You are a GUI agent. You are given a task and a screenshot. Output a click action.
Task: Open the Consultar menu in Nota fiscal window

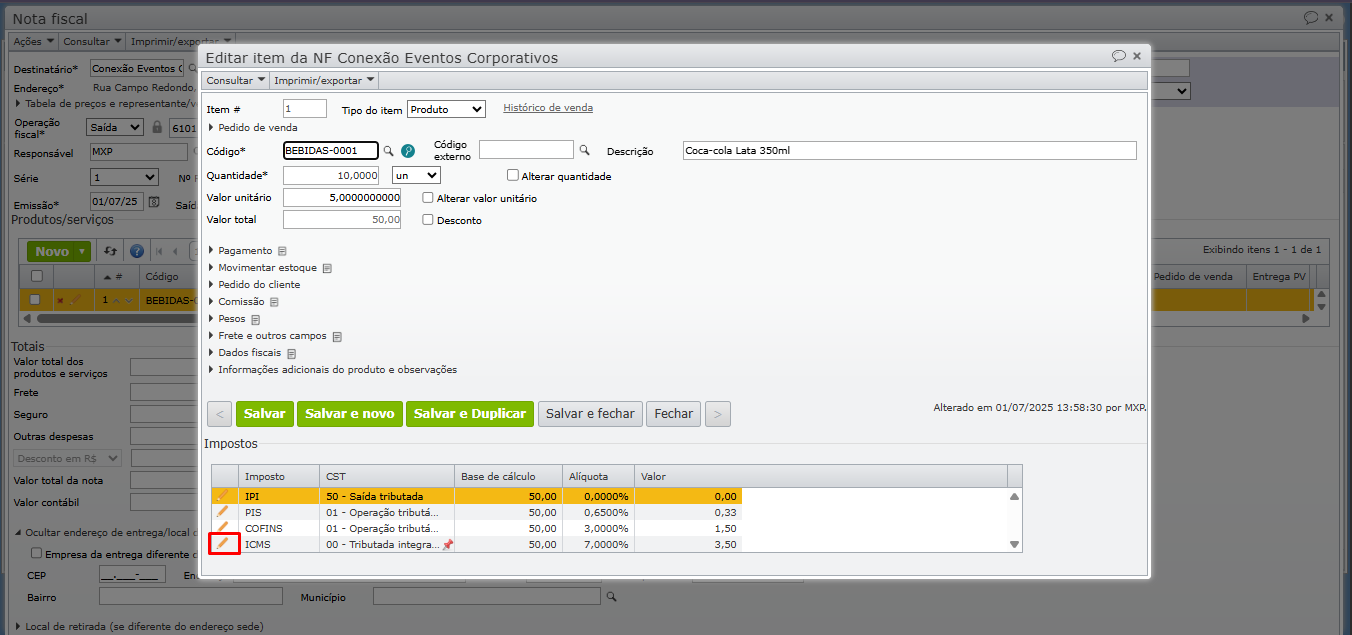(x=92, y=42)
